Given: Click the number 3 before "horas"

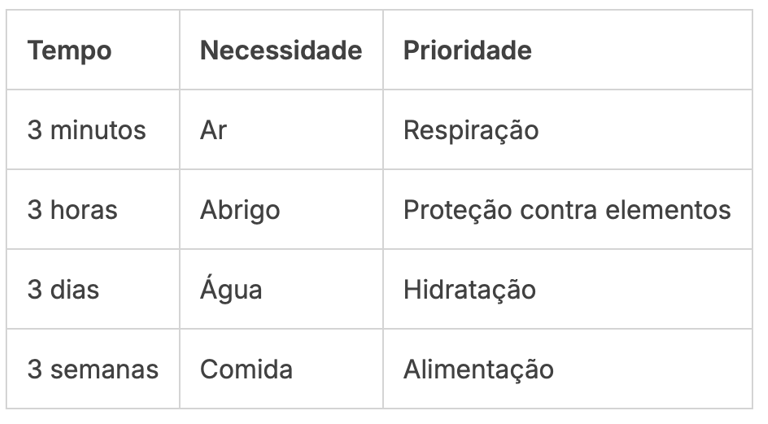Looking at the screenshot, I should click(x=33, y=210).
